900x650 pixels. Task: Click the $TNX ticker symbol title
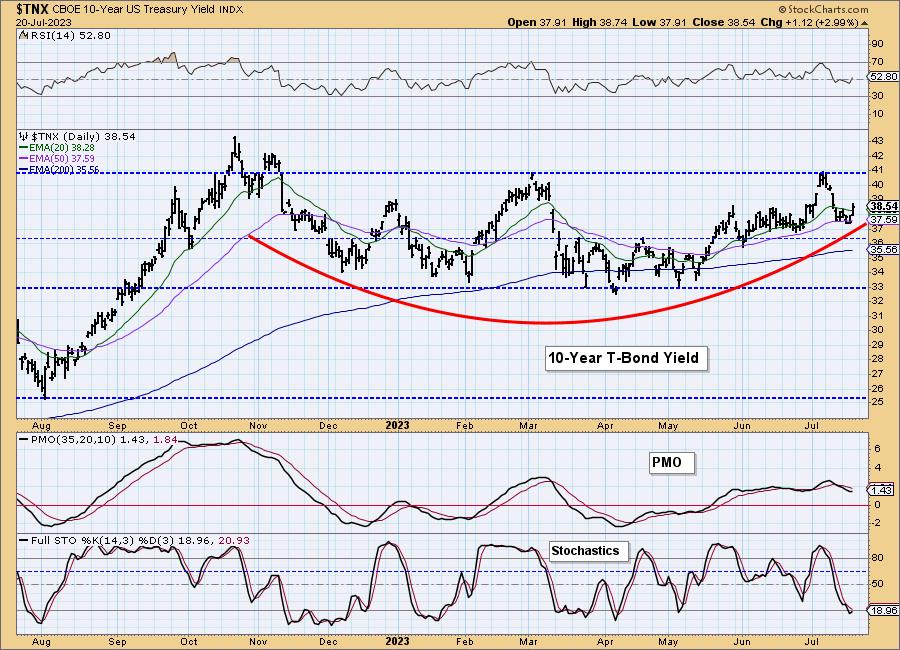pos(33,9)
